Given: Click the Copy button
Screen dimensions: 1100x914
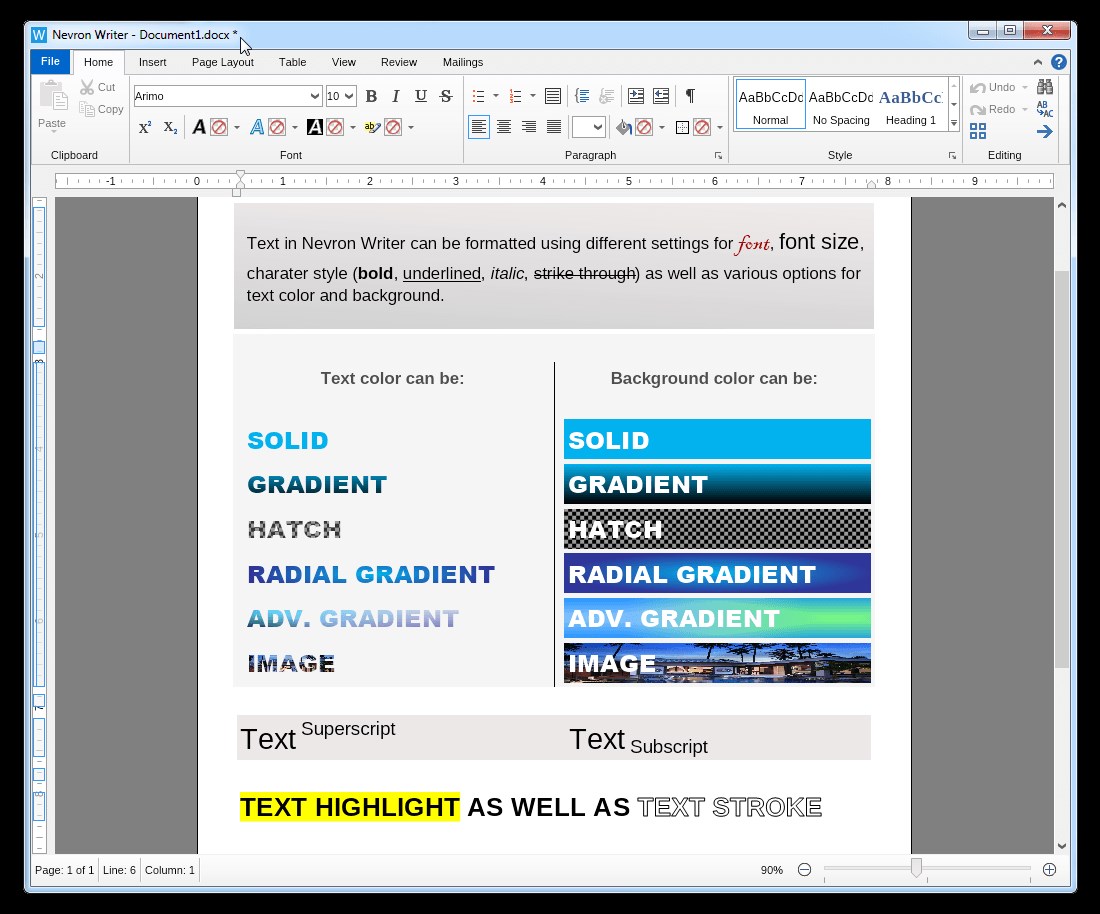Looking at the screenshot, I should click(x=101, y=109).
